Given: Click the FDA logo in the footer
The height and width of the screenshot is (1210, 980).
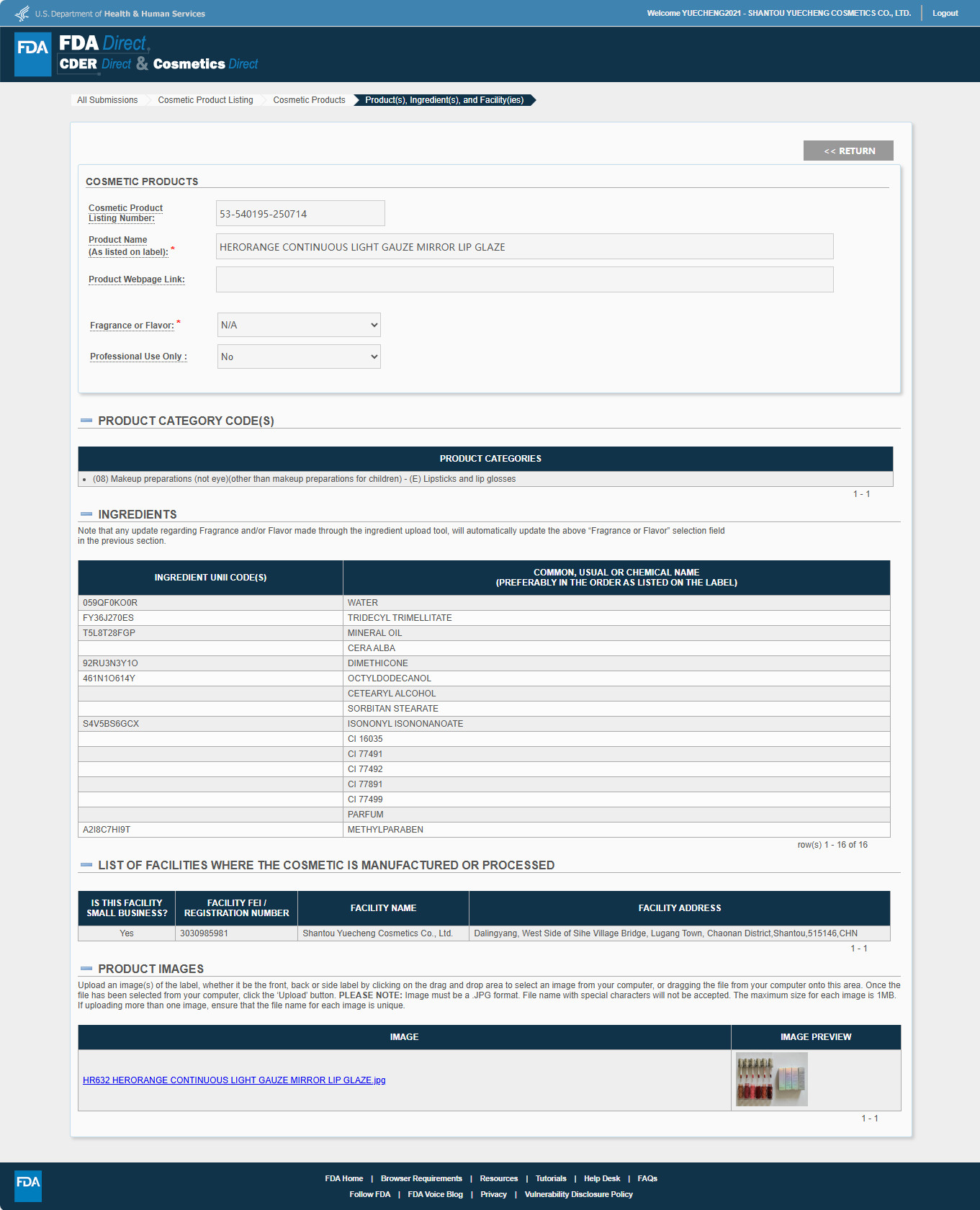Looking at the screenshot, I should (x=28, y=1186).
